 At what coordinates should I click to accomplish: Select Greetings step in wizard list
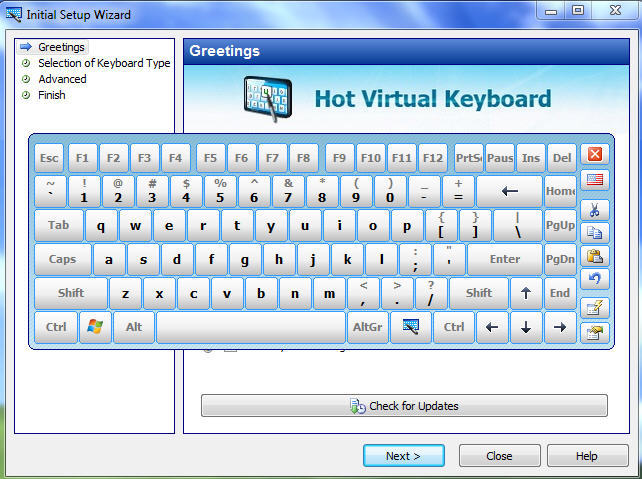click(61, 47)
